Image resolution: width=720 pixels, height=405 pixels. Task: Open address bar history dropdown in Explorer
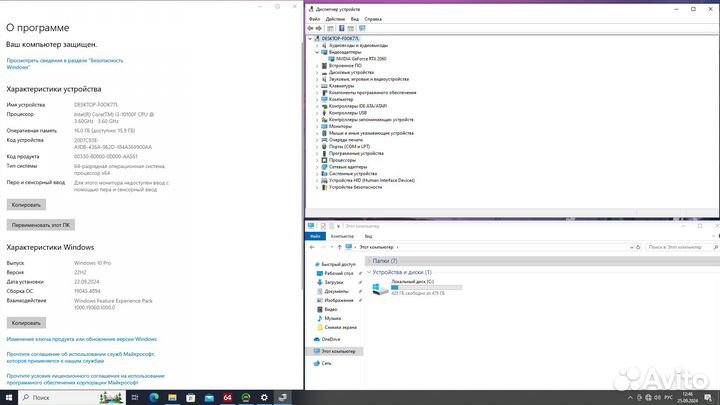pyautogui.click(x=631, y=247)
